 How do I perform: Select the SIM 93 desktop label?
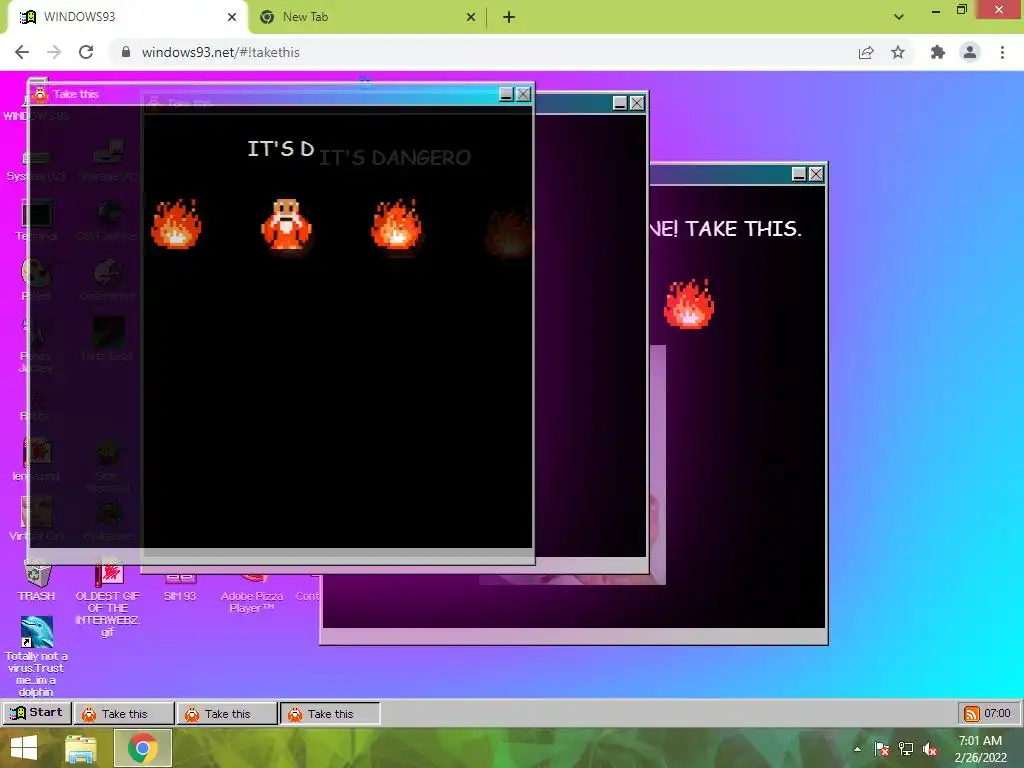tap(180, 596)
